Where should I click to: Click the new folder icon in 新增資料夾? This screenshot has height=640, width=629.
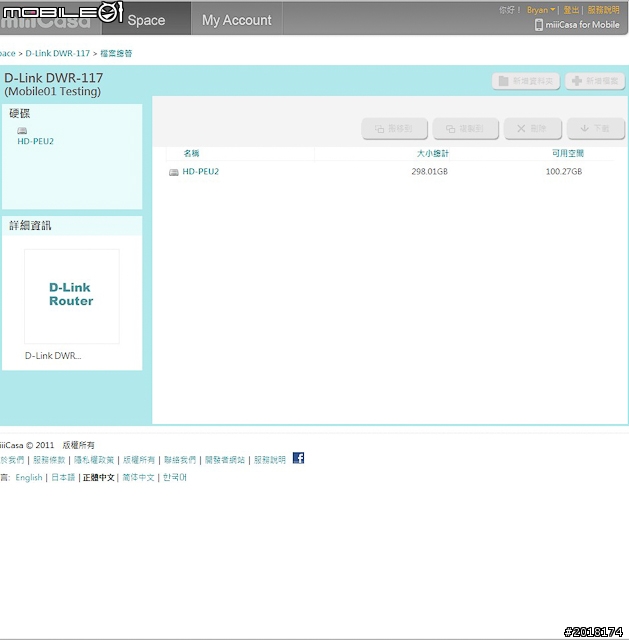coord(503,81)
